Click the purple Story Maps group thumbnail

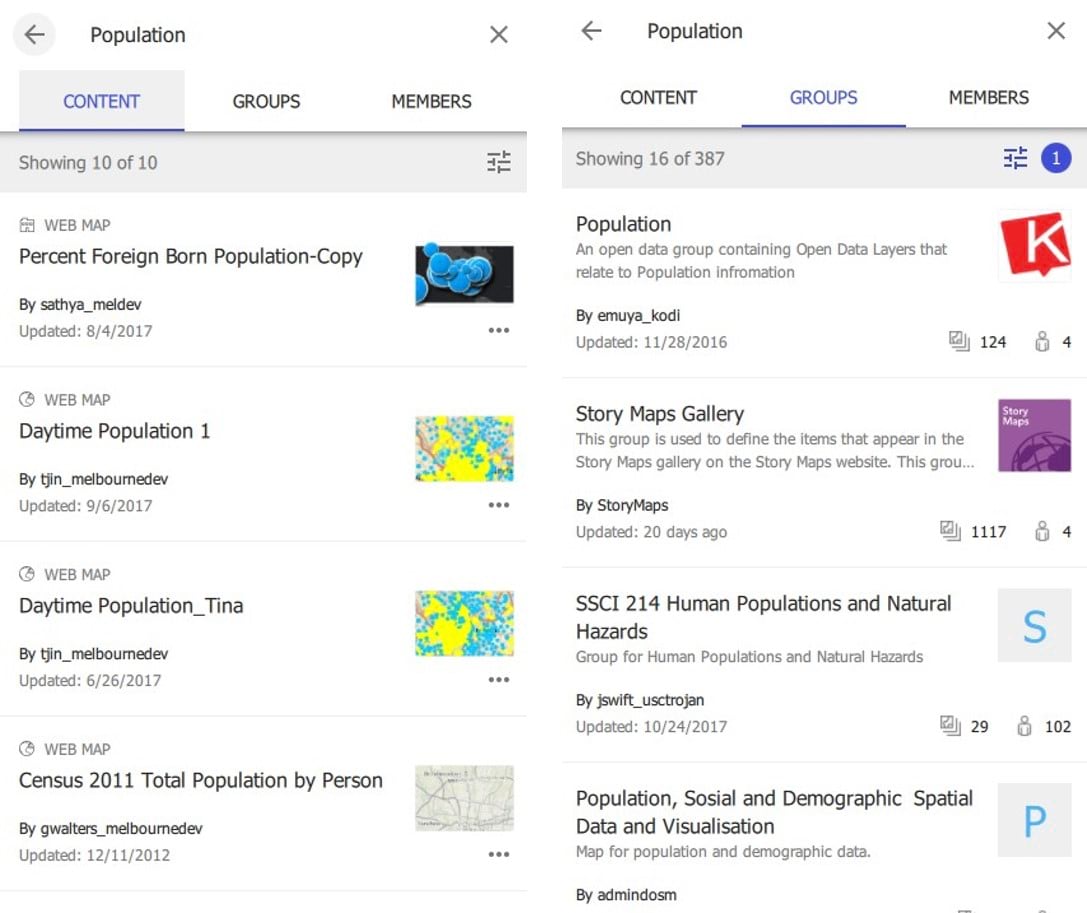[x=1034, y=436]
